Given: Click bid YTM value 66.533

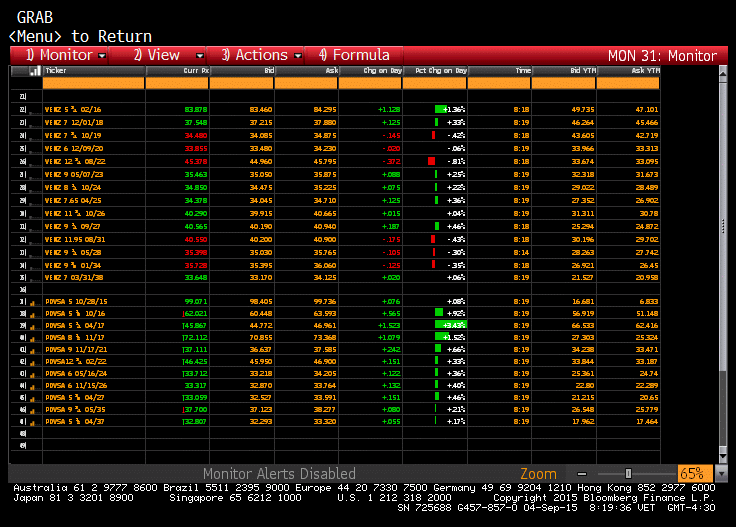Looking at the screenshot, I should pyautogui.click(x=583, y=326).
